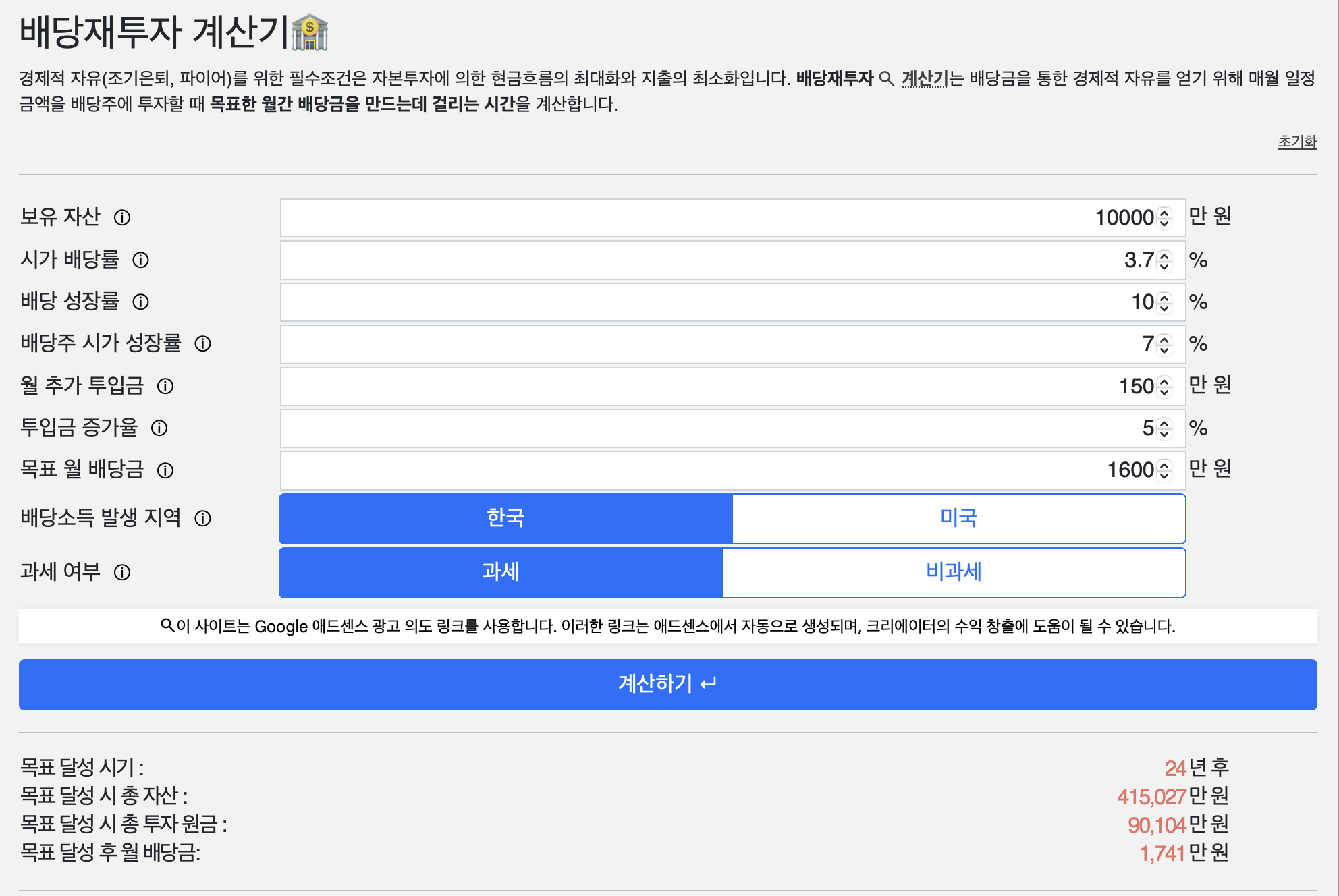The width and height of the screenshot is (1339, 896).
Task: Switch taxation option to 비과세
Action: click(954, 572)
